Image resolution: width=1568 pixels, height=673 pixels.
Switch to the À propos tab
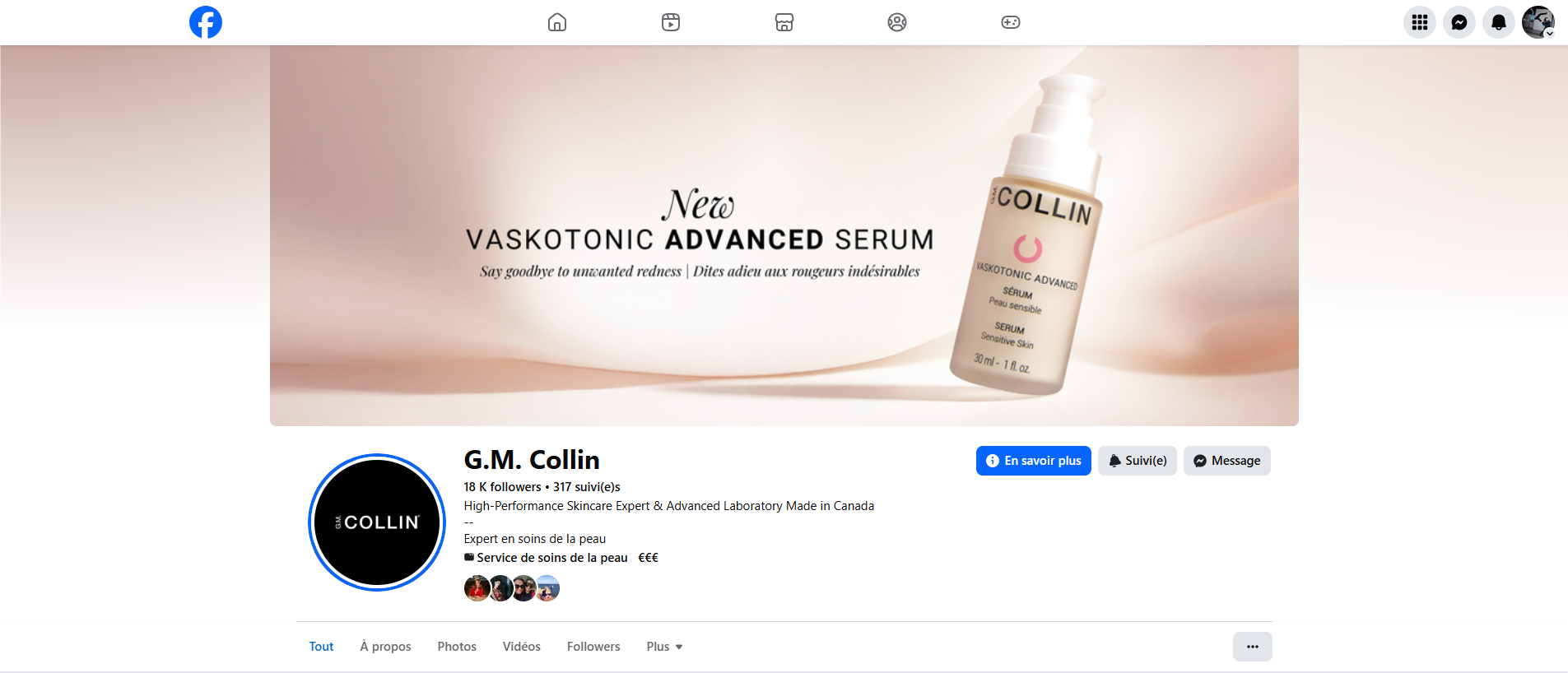pyautogui.click(x=385, y=647)
